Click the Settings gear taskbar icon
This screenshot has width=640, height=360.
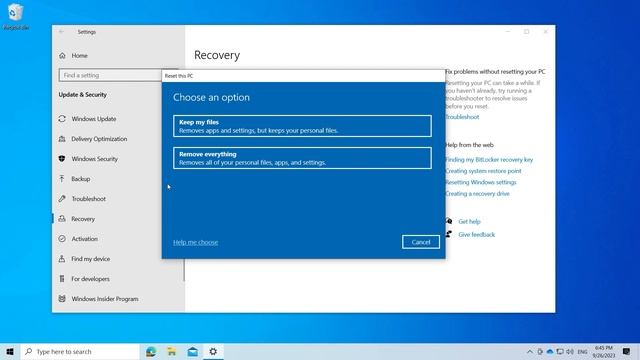213,351
